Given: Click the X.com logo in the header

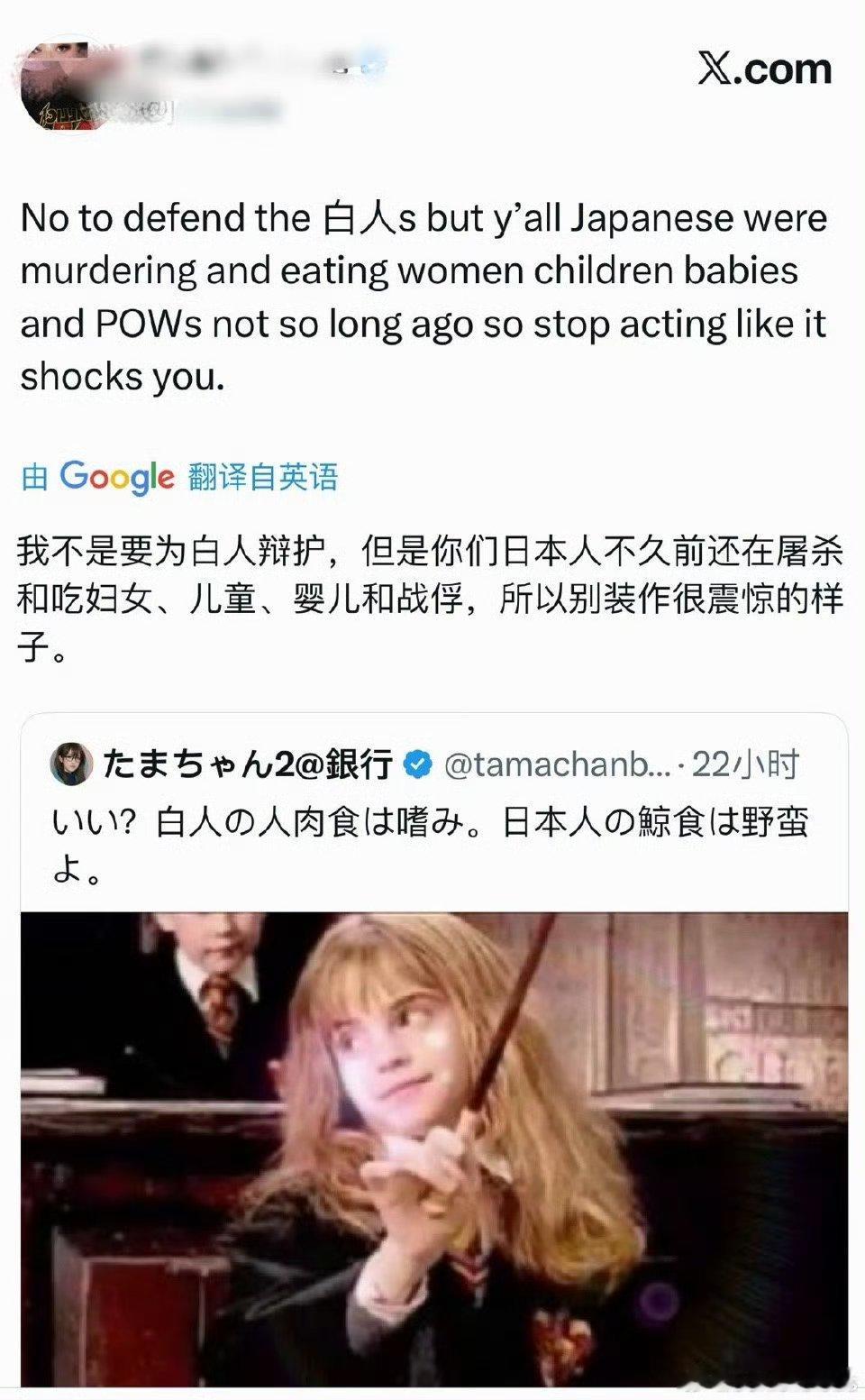Looking at the screenshot, I should click(x=764, y=69).
